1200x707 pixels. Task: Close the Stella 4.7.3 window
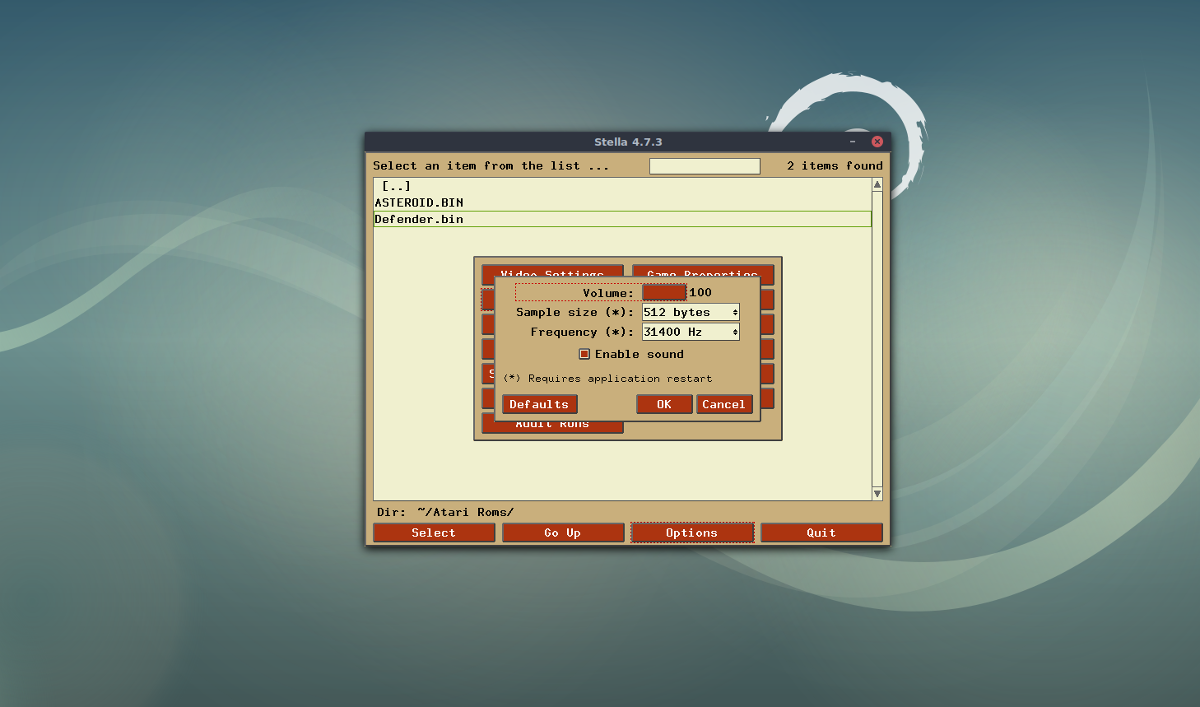pyautogui.click(x=877, y=142)
